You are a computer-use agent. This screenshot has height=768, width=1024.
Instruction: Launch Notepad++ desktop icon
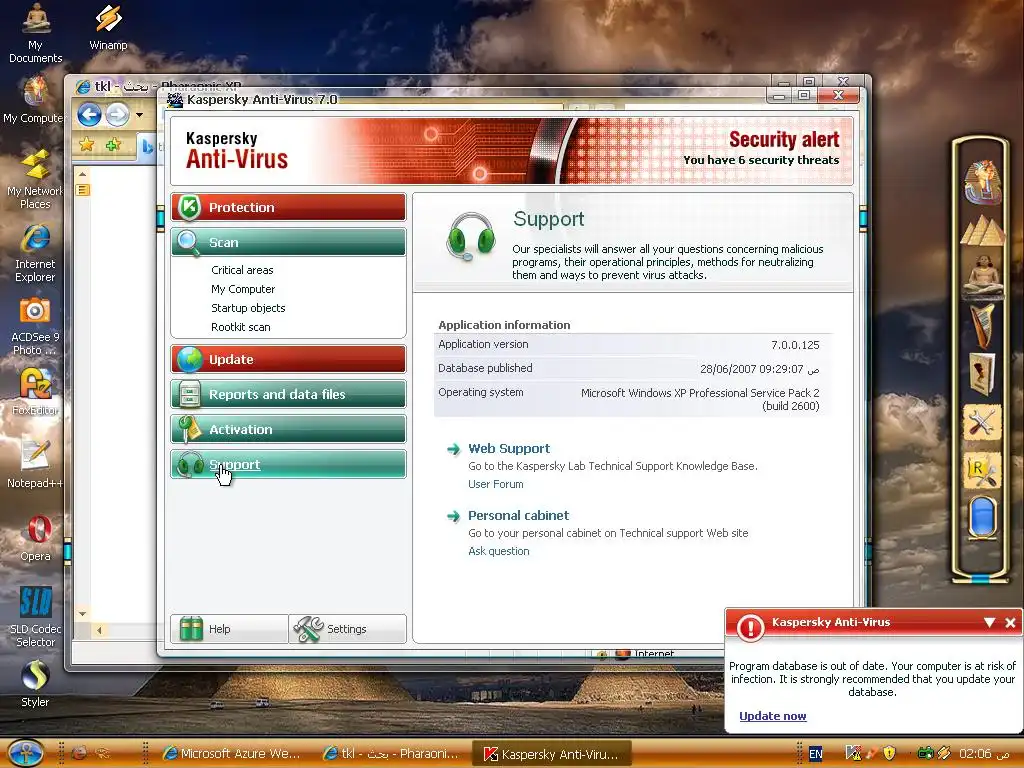pyautogui.click(x=35, y=464)
